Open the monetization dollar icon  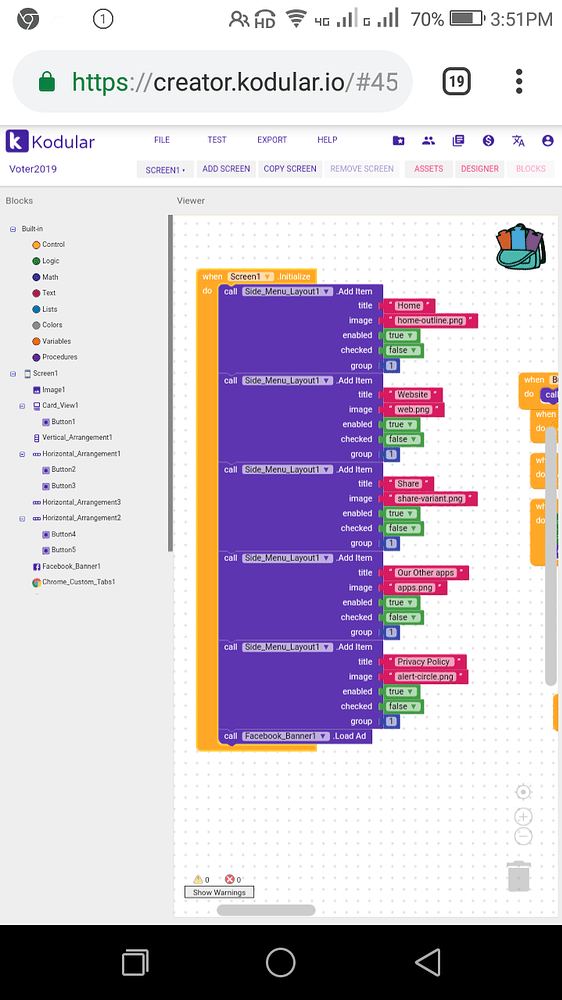point(489,141)
